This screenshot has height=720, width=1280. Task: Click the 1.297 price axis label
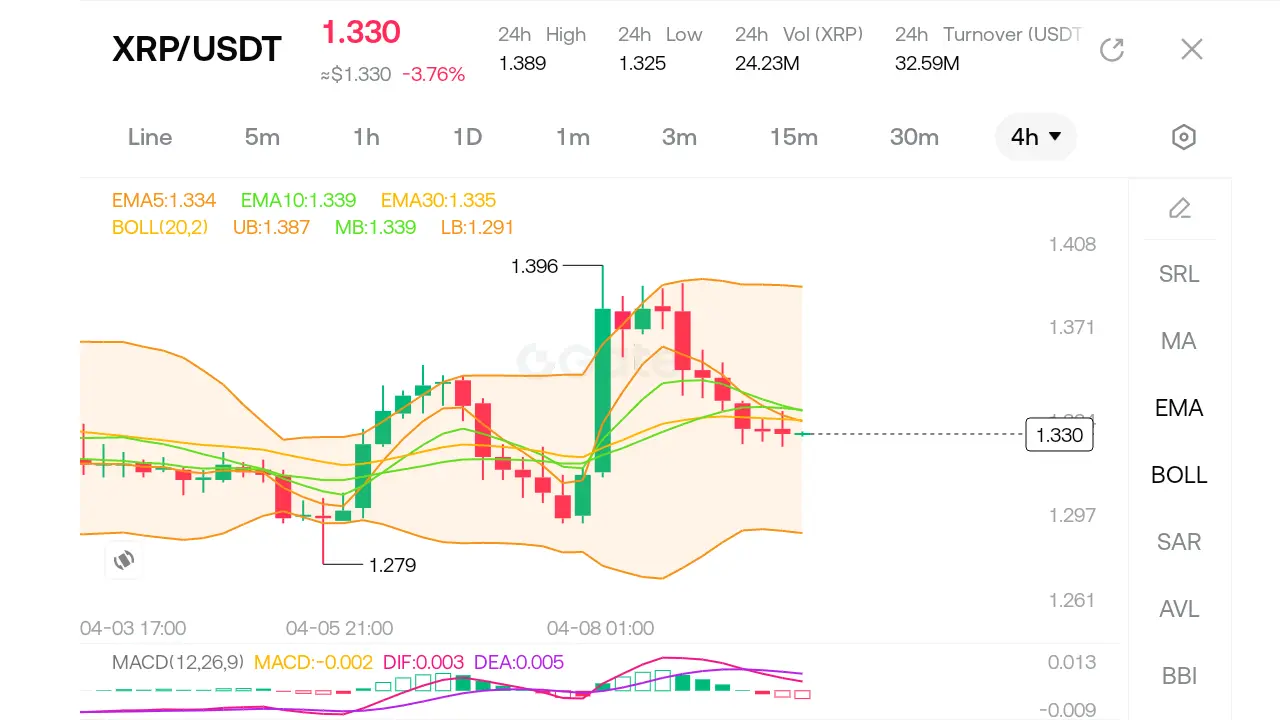click(1072, 515)
